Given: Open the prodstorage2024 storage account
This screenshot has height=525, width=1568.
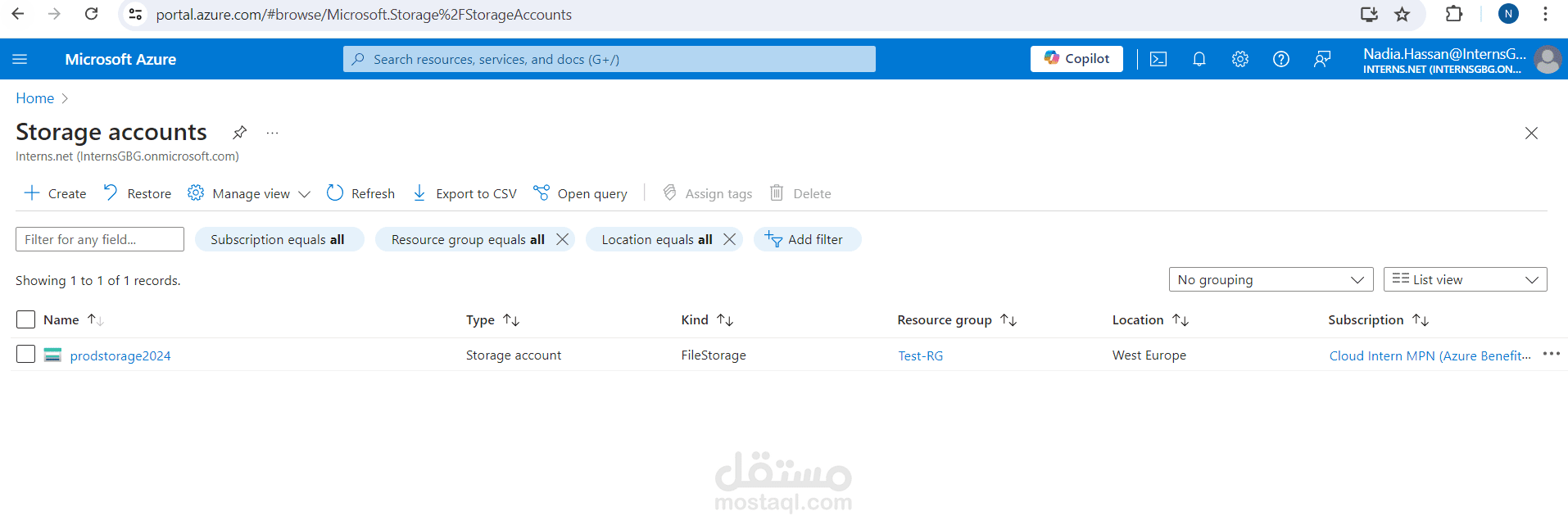Looking at the screenshot, I should [x=120, y=355].
